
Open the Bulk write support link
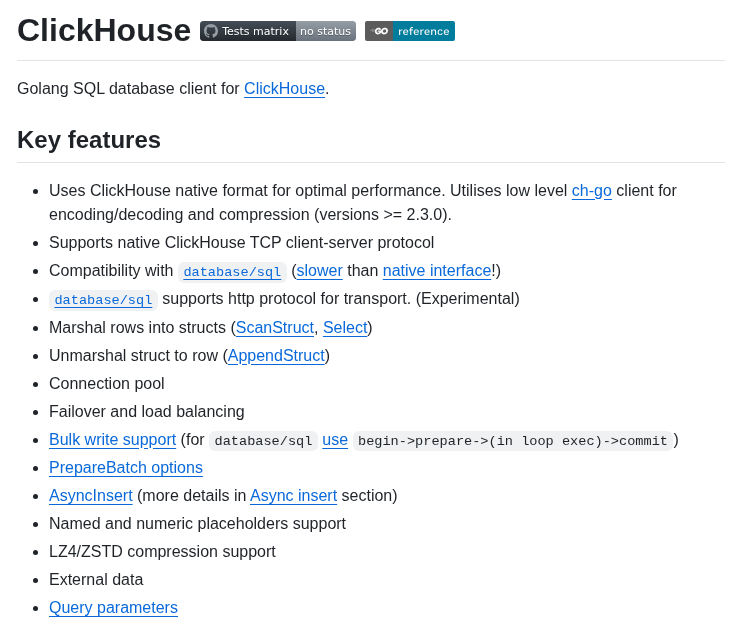tap(113, 439)
